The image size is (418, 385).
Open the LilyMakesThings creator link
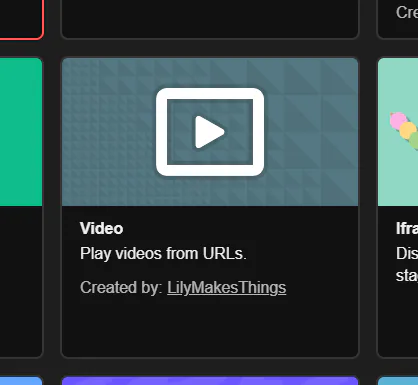click(226, 288)
